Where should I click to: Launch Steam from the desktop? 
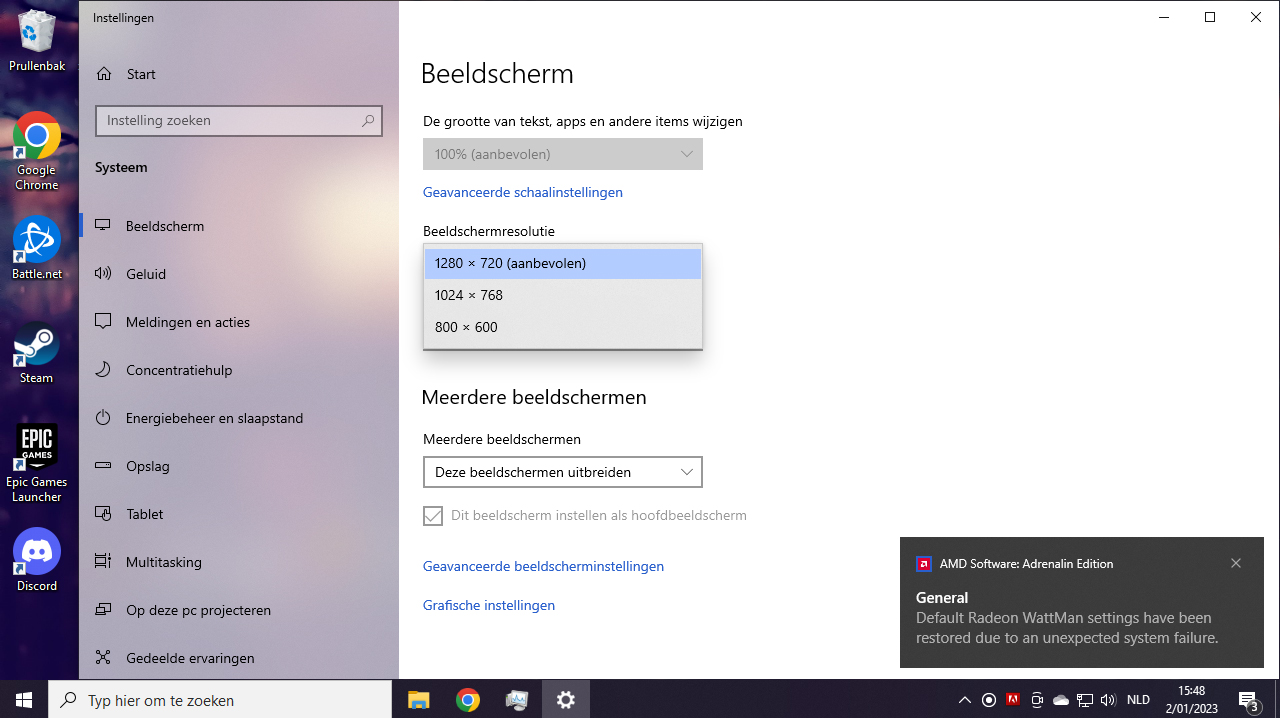click(x=37, y=353)
